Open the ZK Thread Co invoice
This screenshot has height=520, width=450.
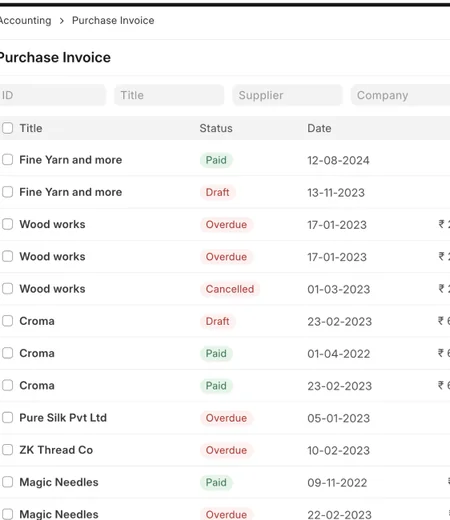(x=56, y=450)
